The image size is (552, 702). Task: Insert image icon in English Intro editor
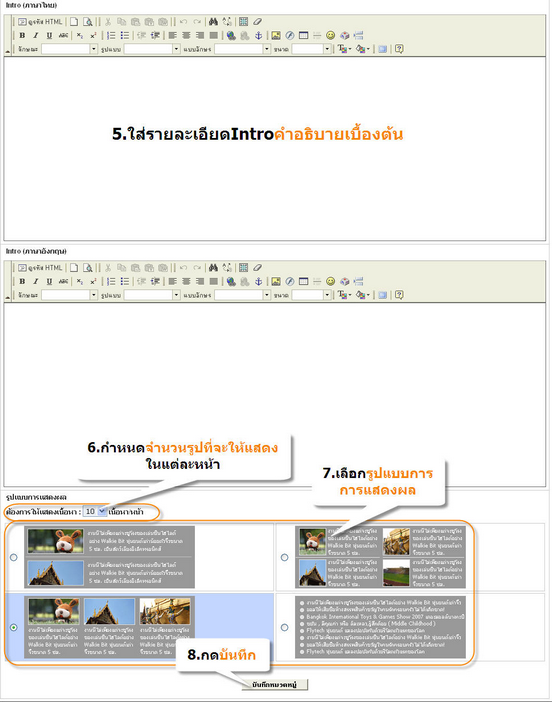tap(276, 281)
